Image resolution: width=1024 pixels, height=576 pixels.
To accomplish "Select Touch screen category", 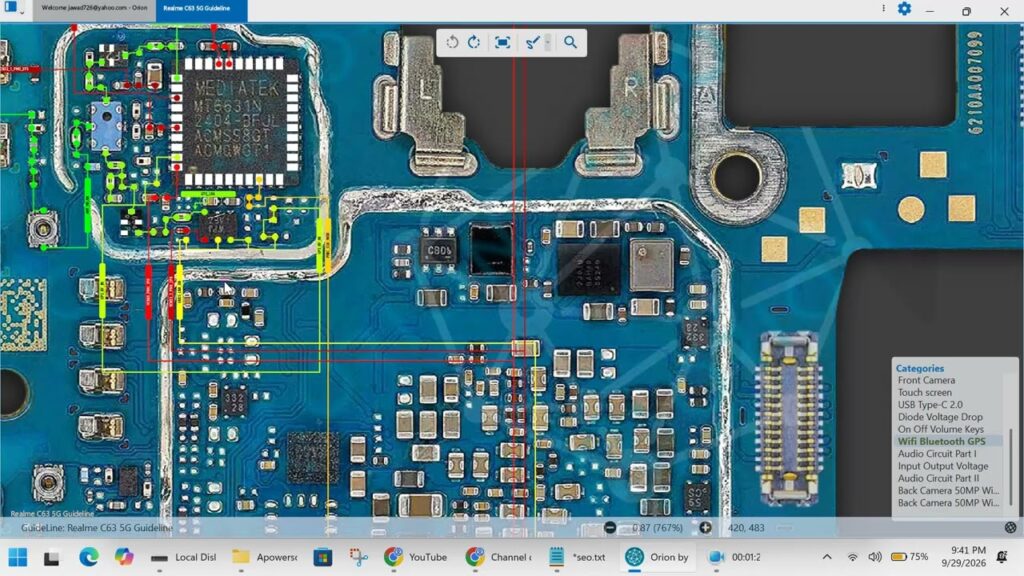I will point(924,392).
